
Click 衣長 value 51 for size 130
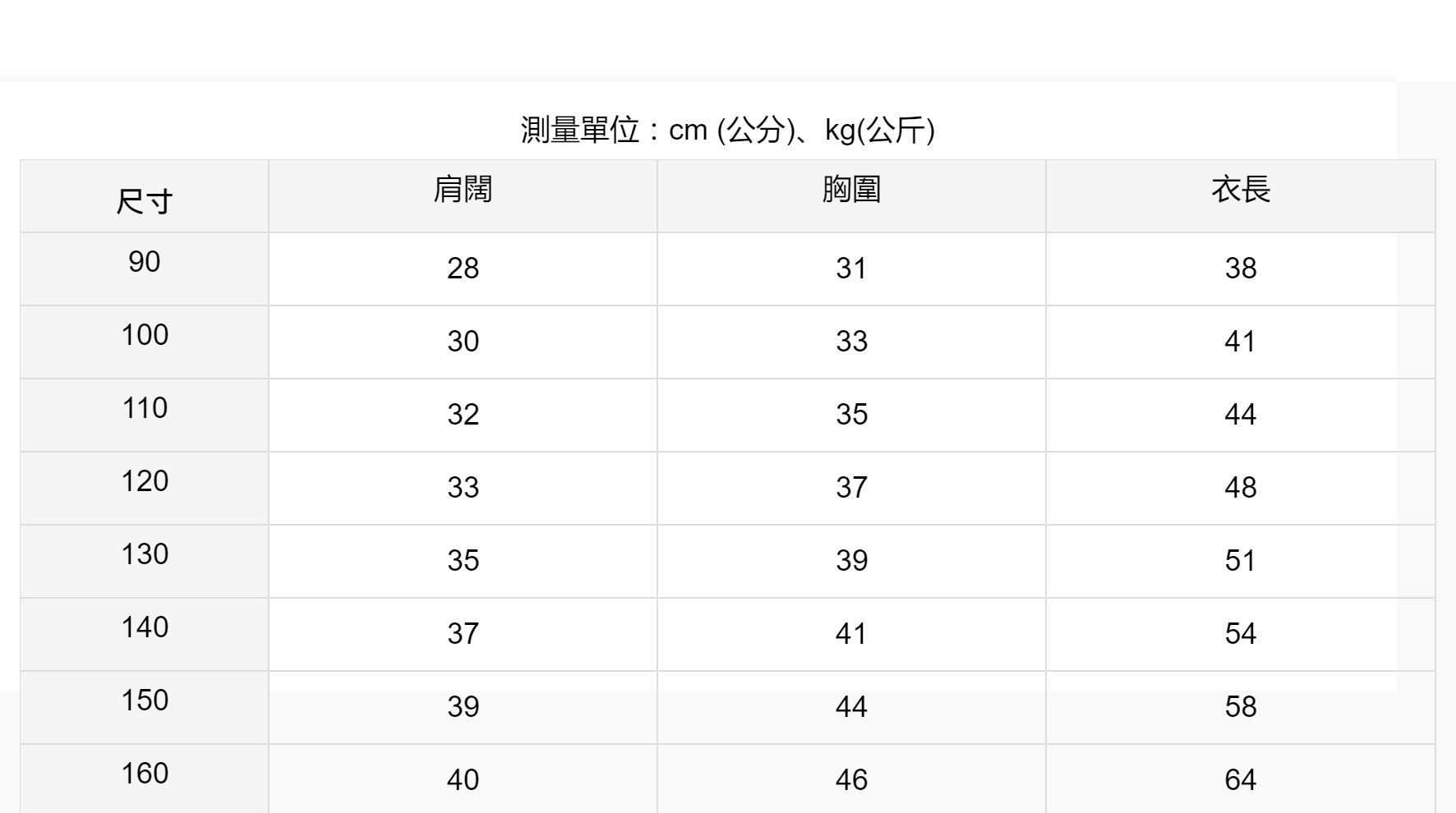pos(1240,561)
